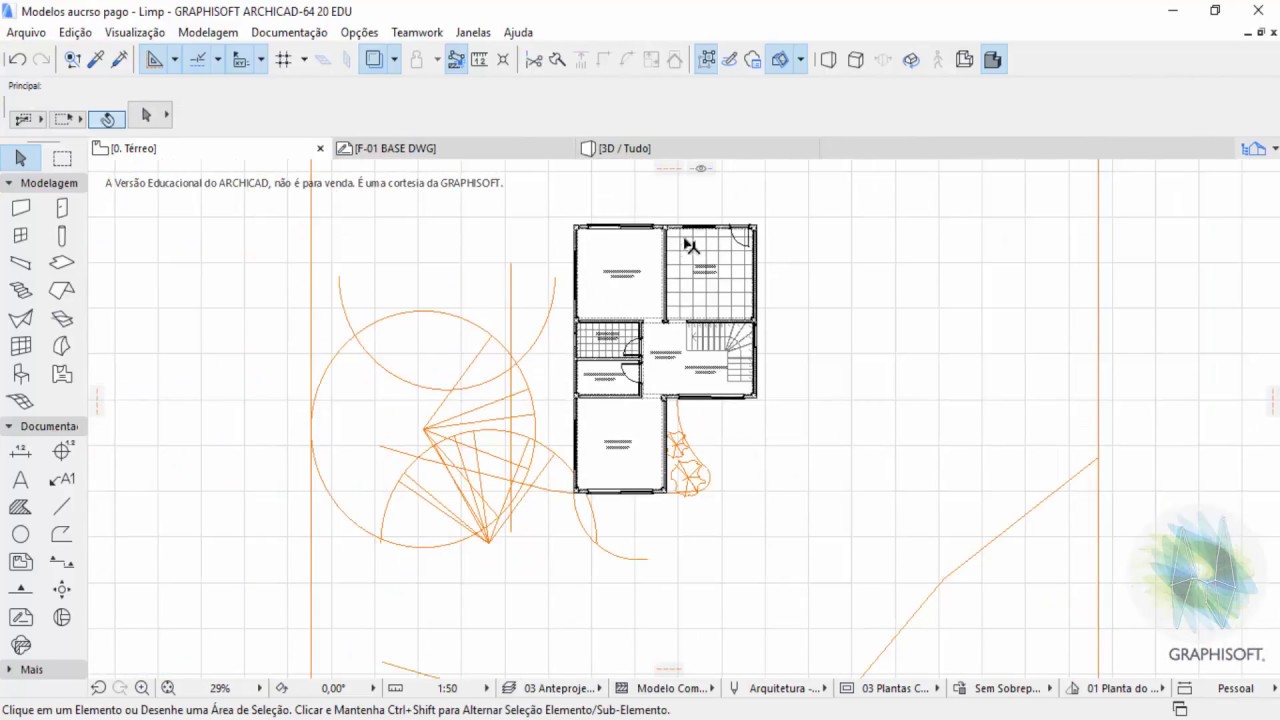Click the Pessoal dimension standard button
This screenshot has height=720, width=1280.
point(1235,688)
